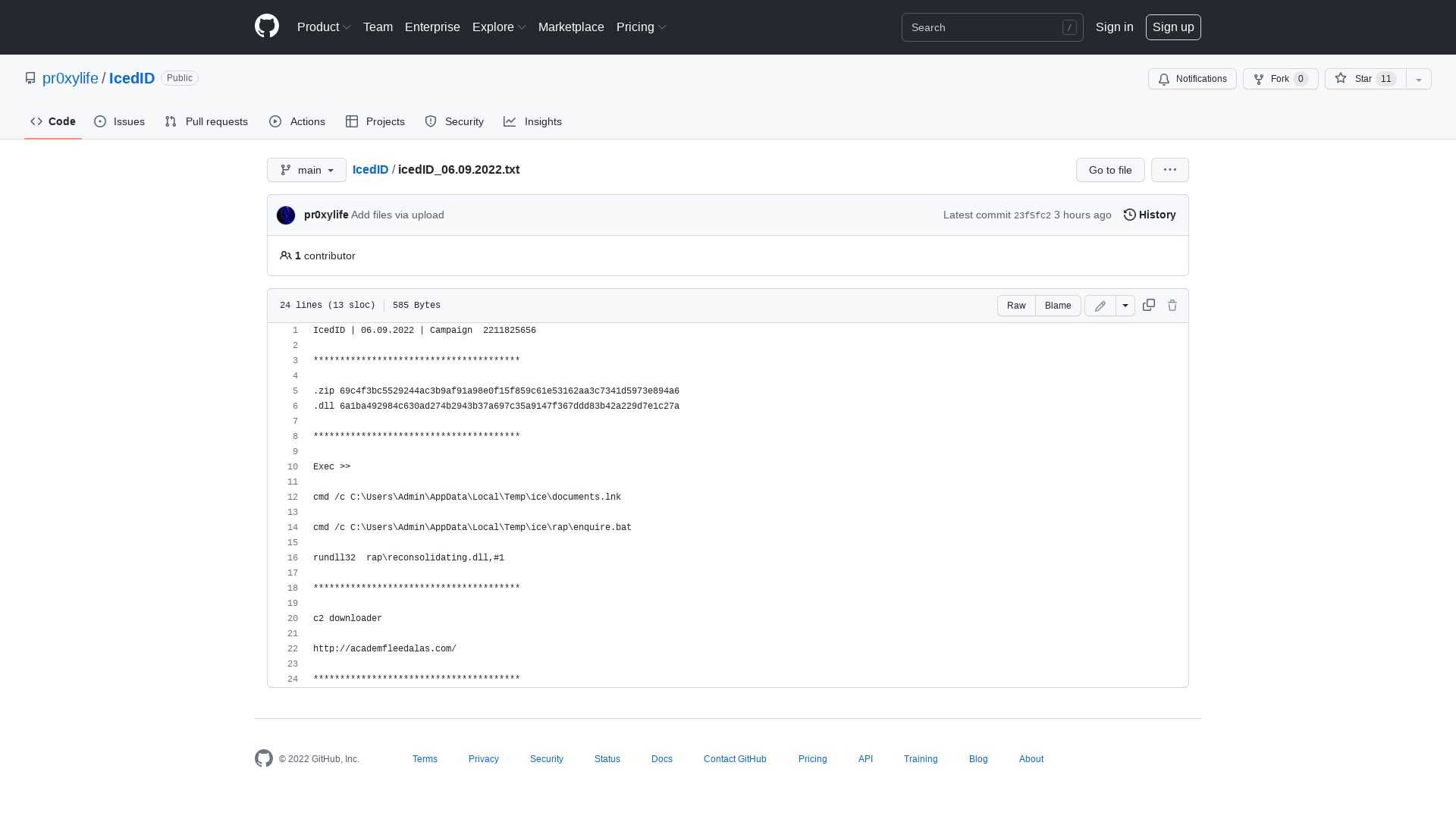Click the repository book icon beside pr0xylife

tap(30, 77)
